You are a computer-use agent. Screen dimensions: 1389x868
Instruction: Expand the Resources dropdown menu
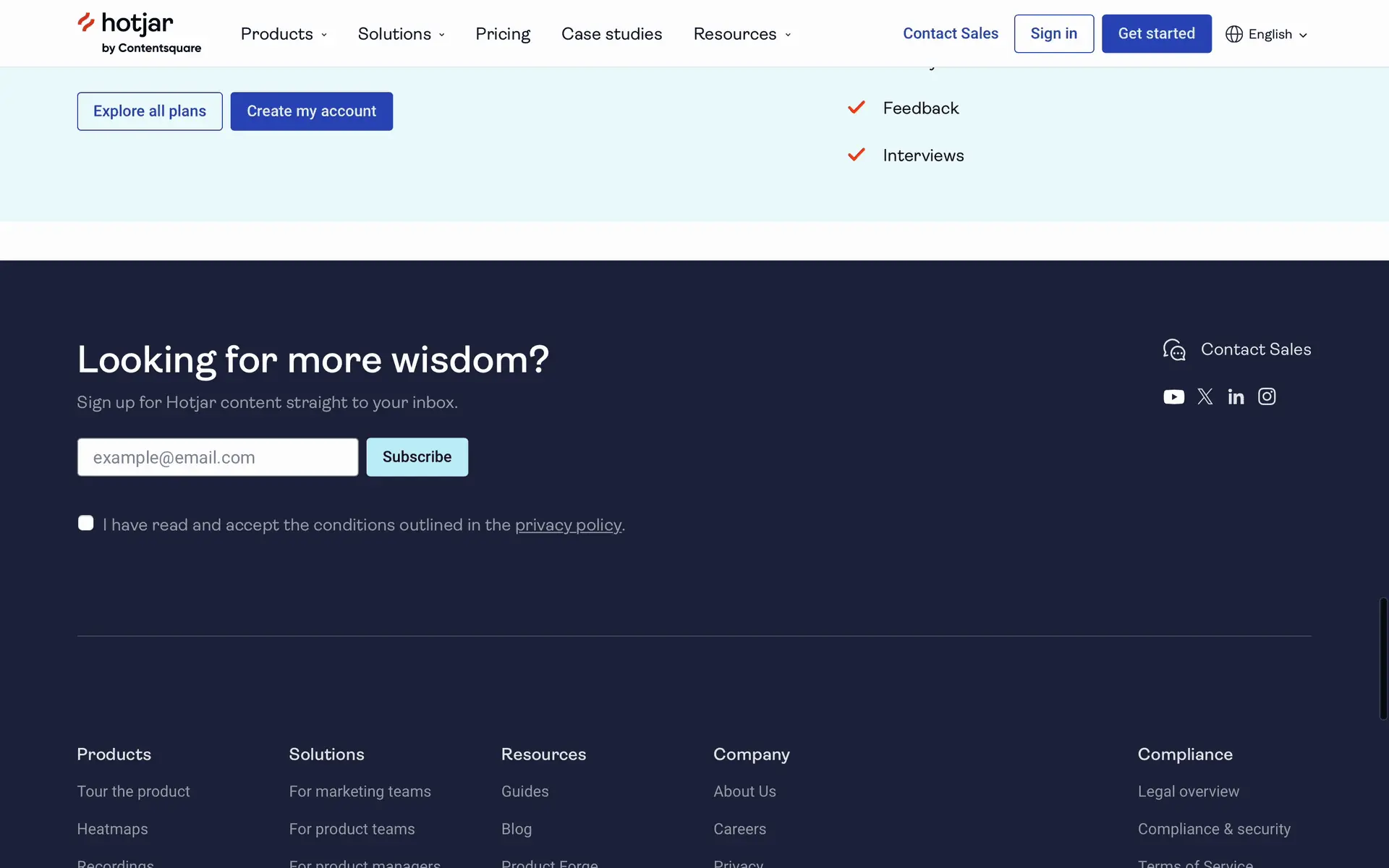(742, 34)
